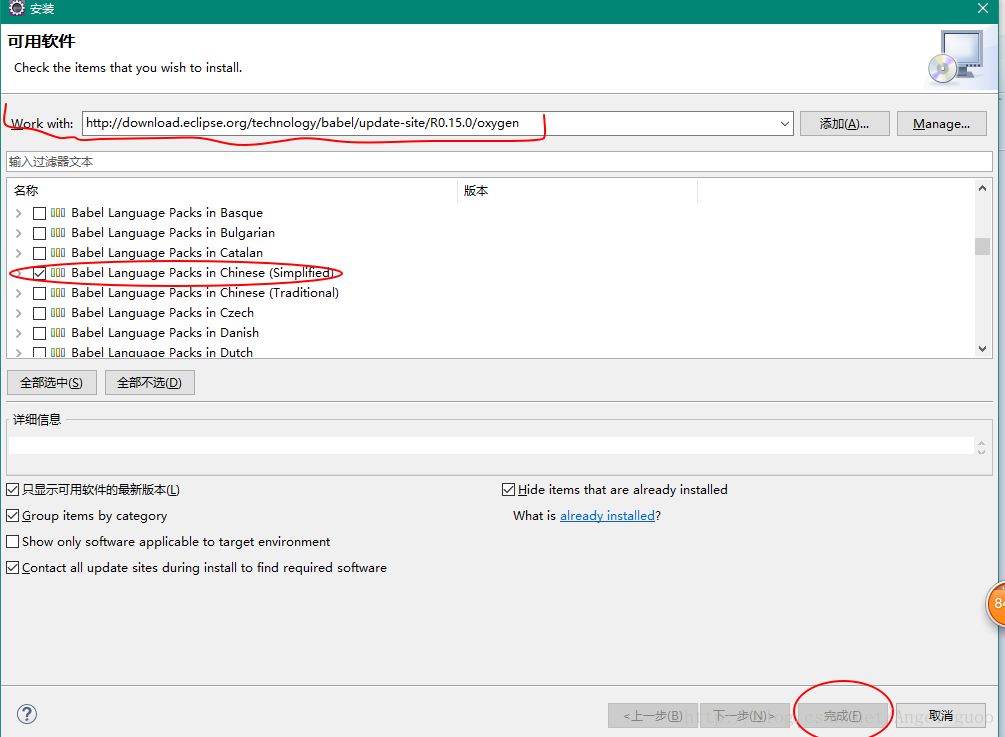Check the Danish language pack checkbox
The height and width of the screenshot is (737, 1005).
(39, 333)
